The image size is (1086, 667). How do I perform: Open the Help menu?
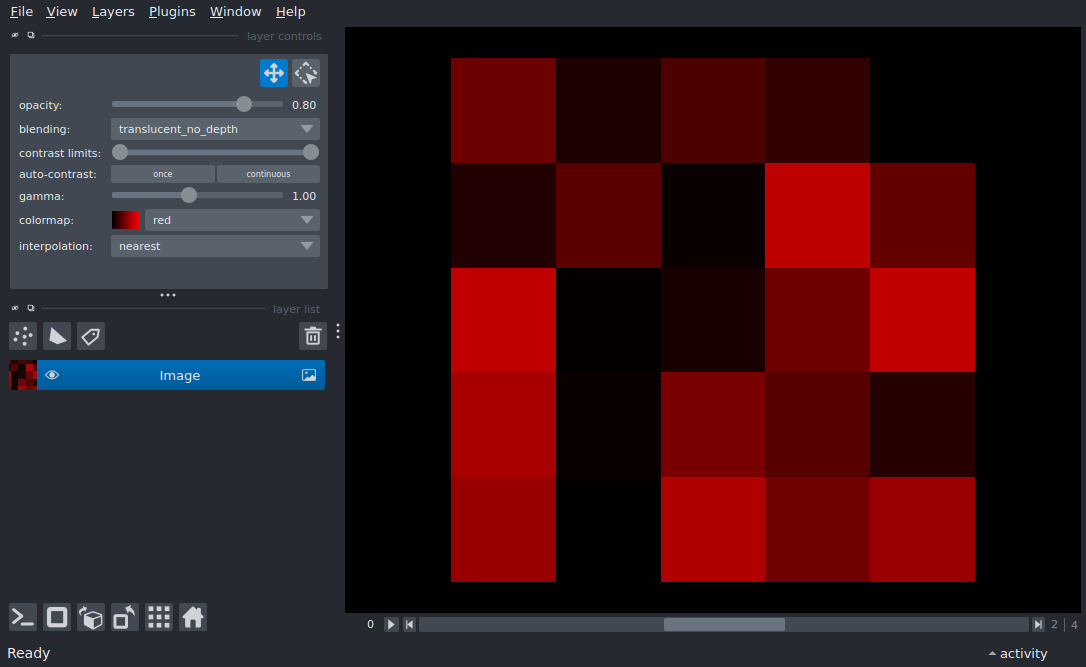coord(290,12)
